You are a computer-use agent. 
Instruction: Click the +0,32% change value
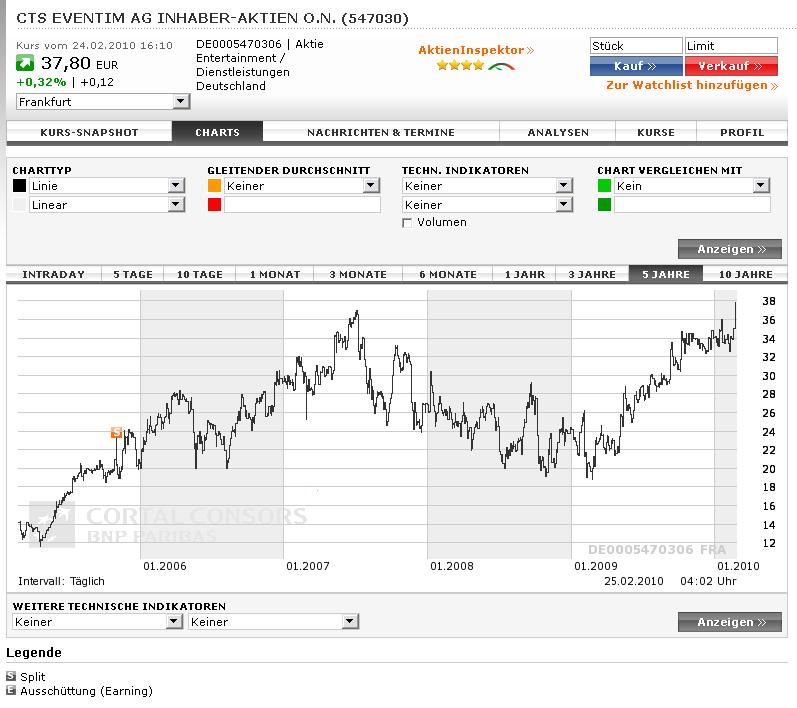pos(41,82)
